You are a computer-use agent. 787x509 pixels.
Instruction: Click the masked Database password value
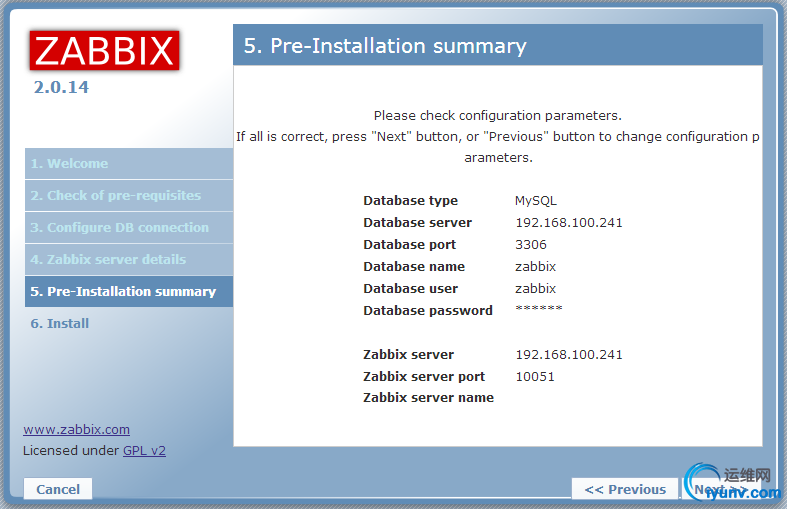tap(539, 308)
